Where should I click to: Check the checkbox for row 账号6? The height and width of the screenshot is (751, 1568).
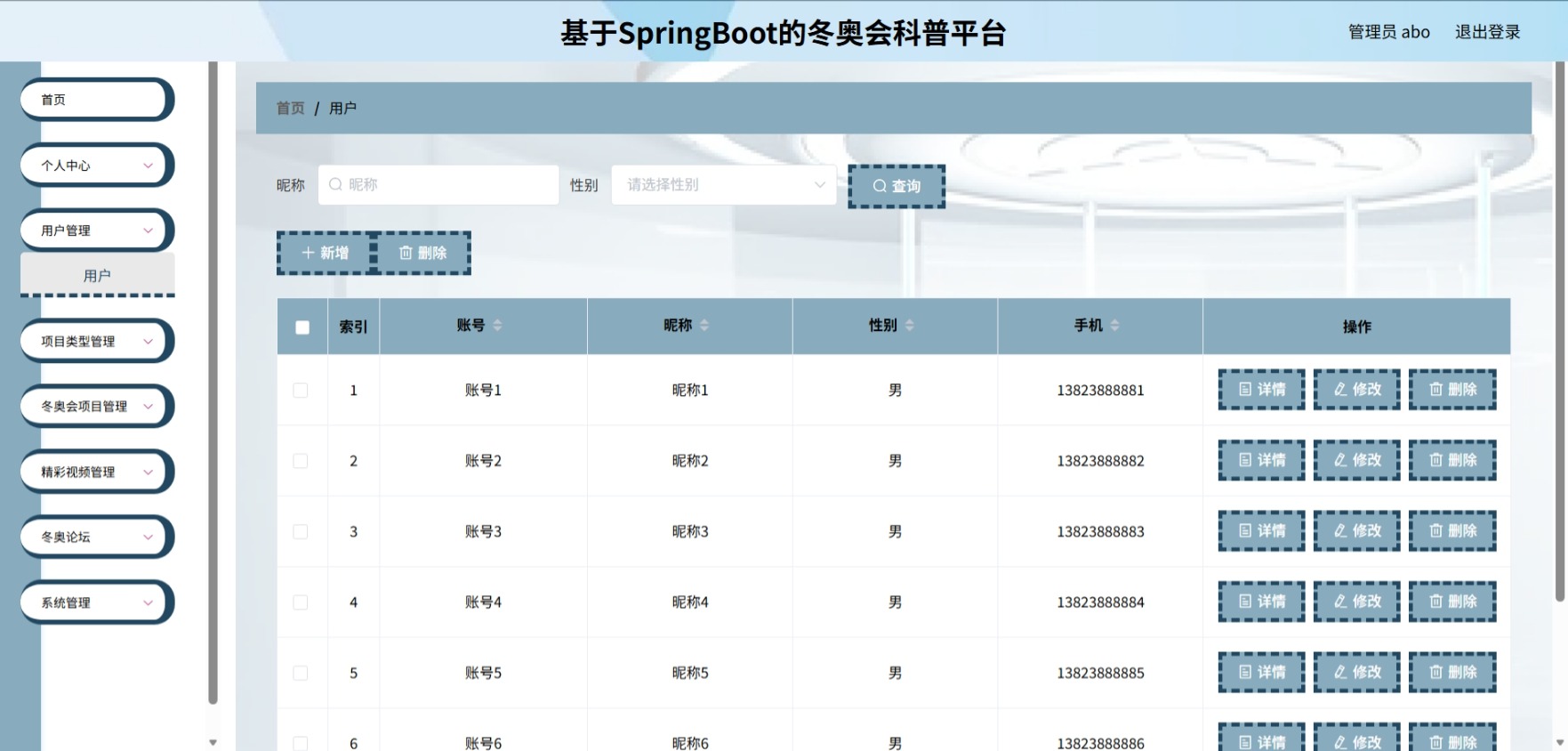(301, 743)
